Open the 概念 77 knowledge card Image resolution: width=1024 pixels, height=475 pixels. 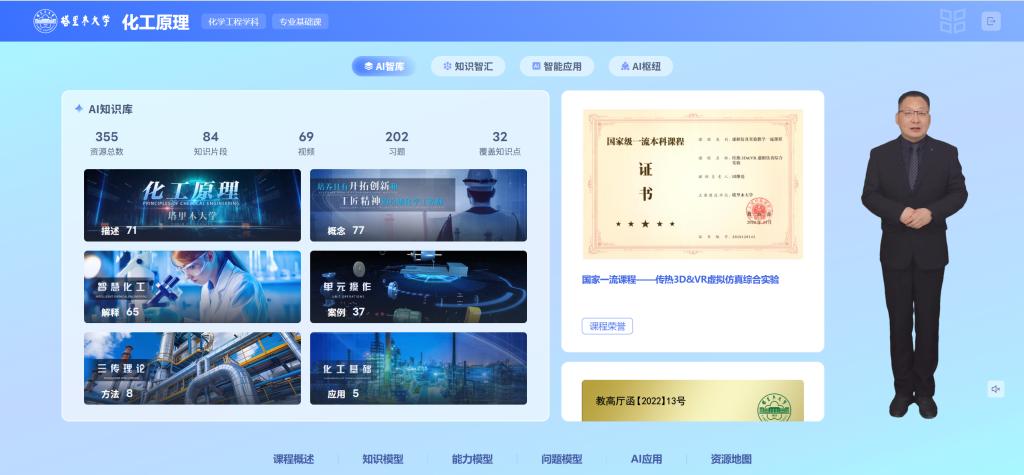coord(418,205)
